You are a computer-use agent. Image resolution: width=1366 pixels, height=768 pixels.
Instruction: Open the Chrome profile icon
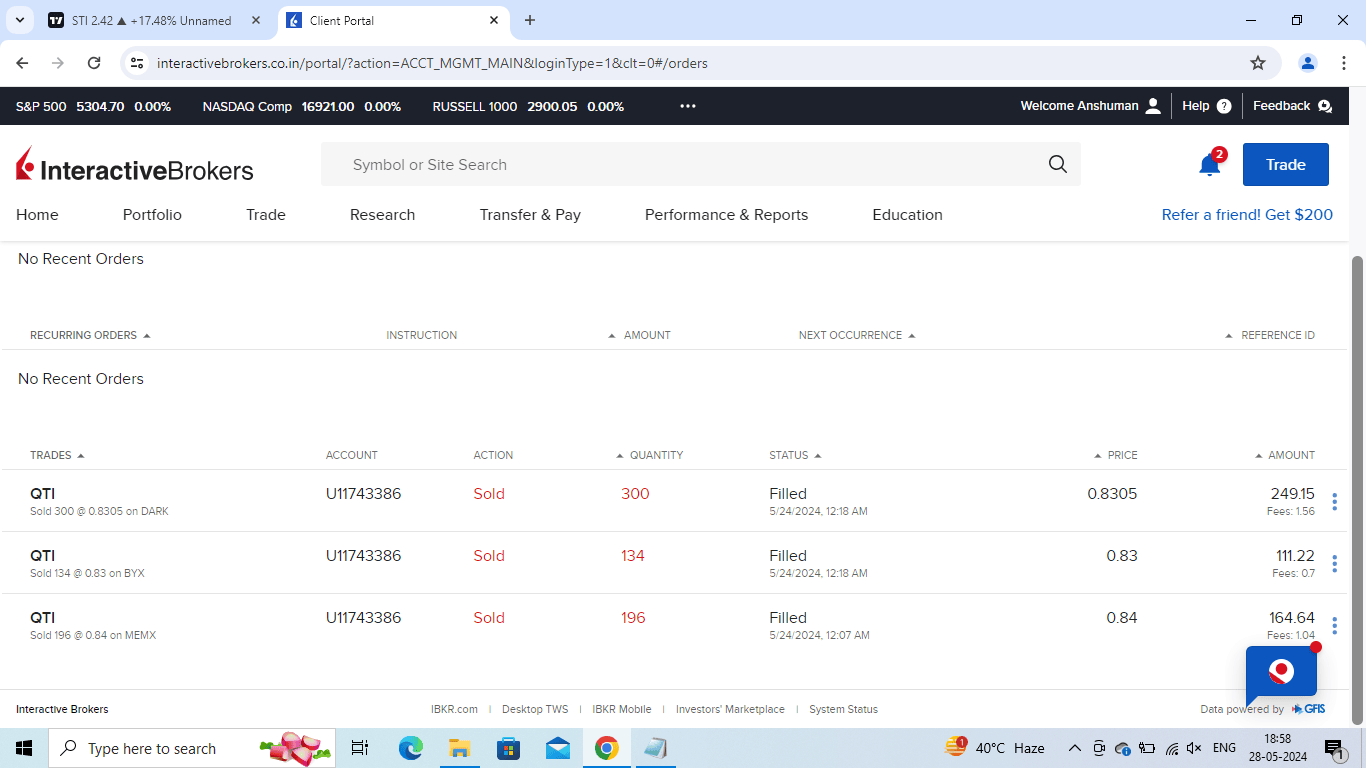(x=1308, y=63)
